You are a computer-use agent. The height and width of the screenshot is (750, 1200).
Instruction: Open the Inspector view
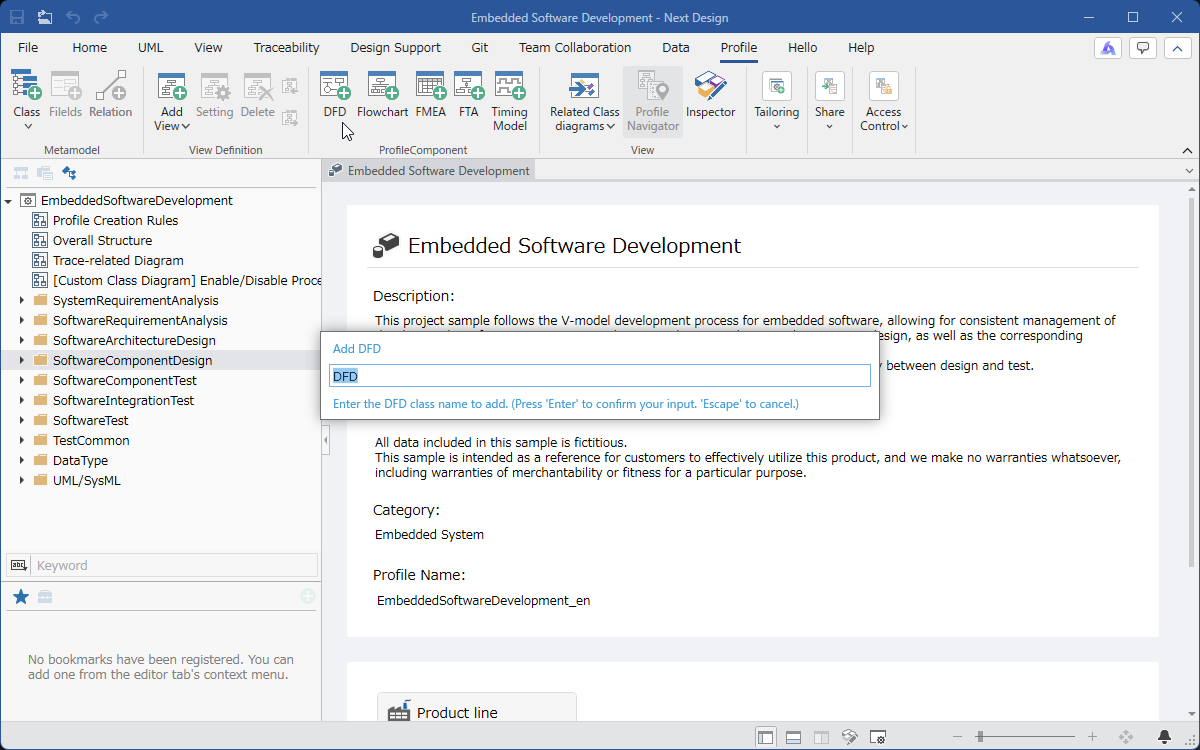[711, 95]
